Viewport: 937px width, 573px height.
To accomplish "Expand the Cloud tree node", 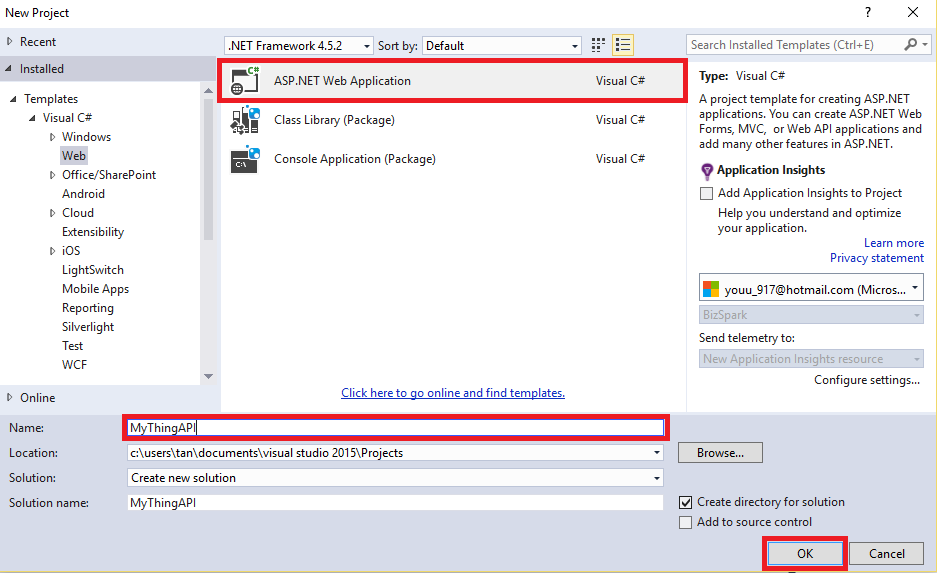I will (x=53, y=213).
